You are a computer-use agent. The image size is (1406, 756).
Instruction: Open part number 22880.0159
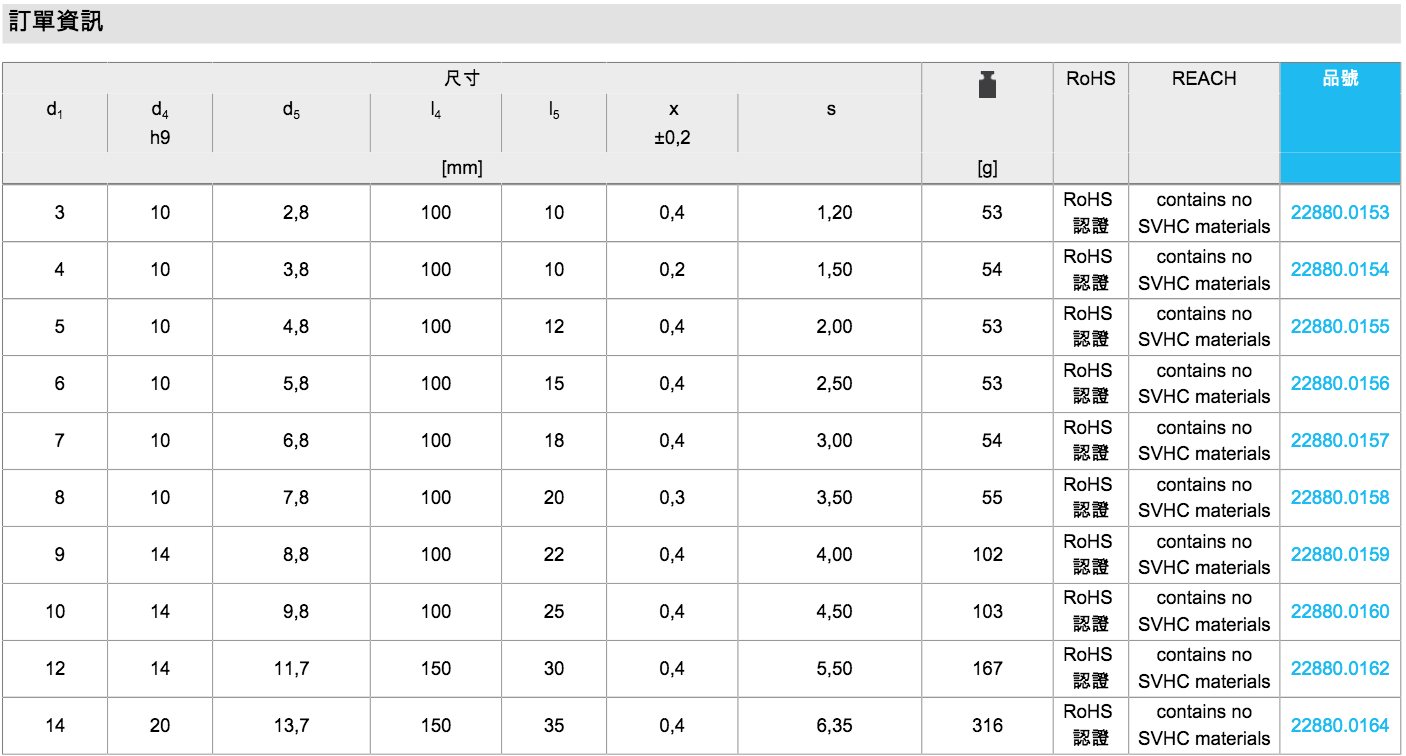tap(1339, 555)
